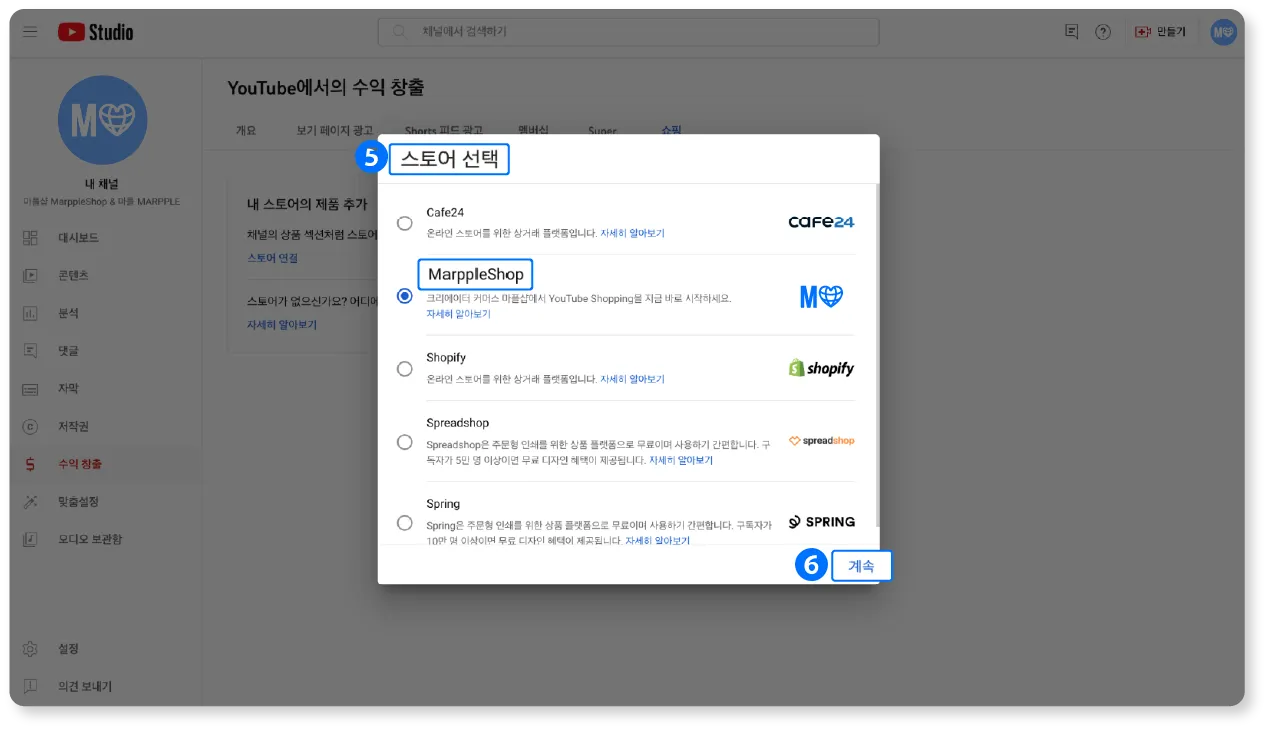Open 분석 in the sidebar

tap(68, 313)
